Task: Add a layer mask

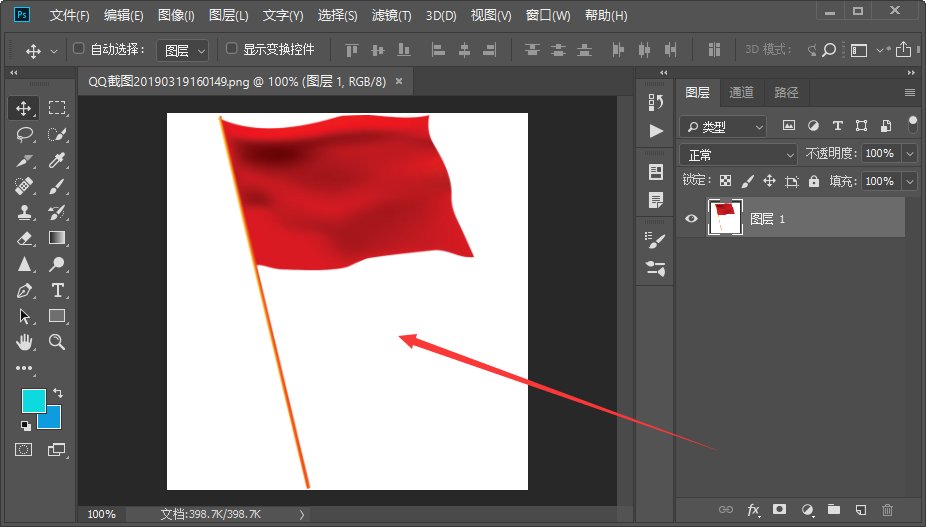Action: pyautogui.click(x=780, y=509)
